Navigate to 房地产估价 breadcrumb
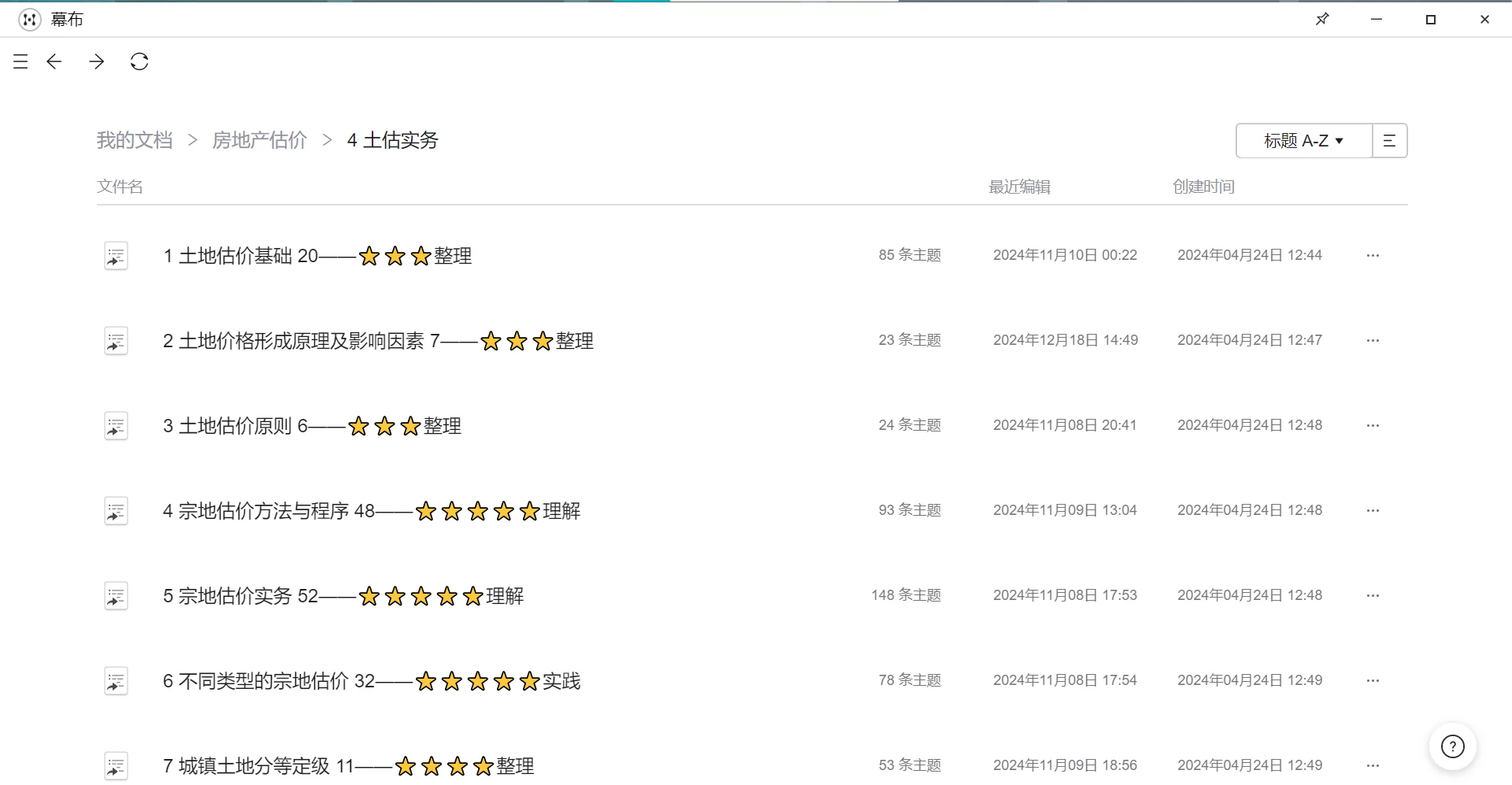The image size is (1512, 785). pyautogui.click(x=260, y=140)
